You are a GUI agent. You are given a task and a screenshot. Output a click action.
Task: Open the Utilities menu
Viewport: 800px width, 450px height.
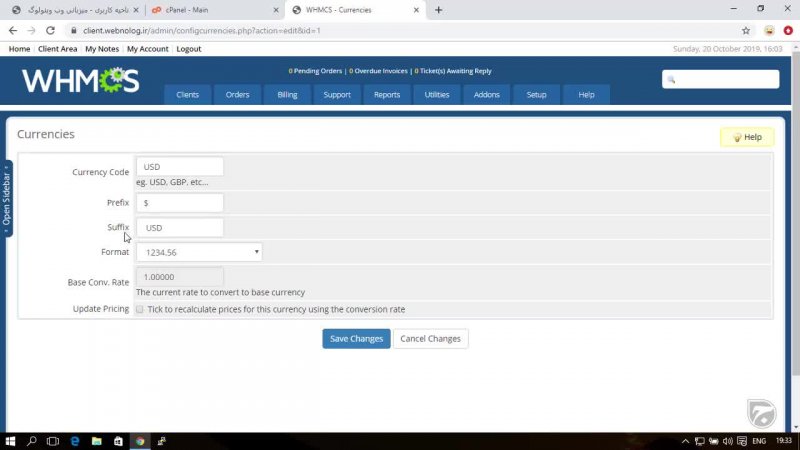(x=437, y=95)
